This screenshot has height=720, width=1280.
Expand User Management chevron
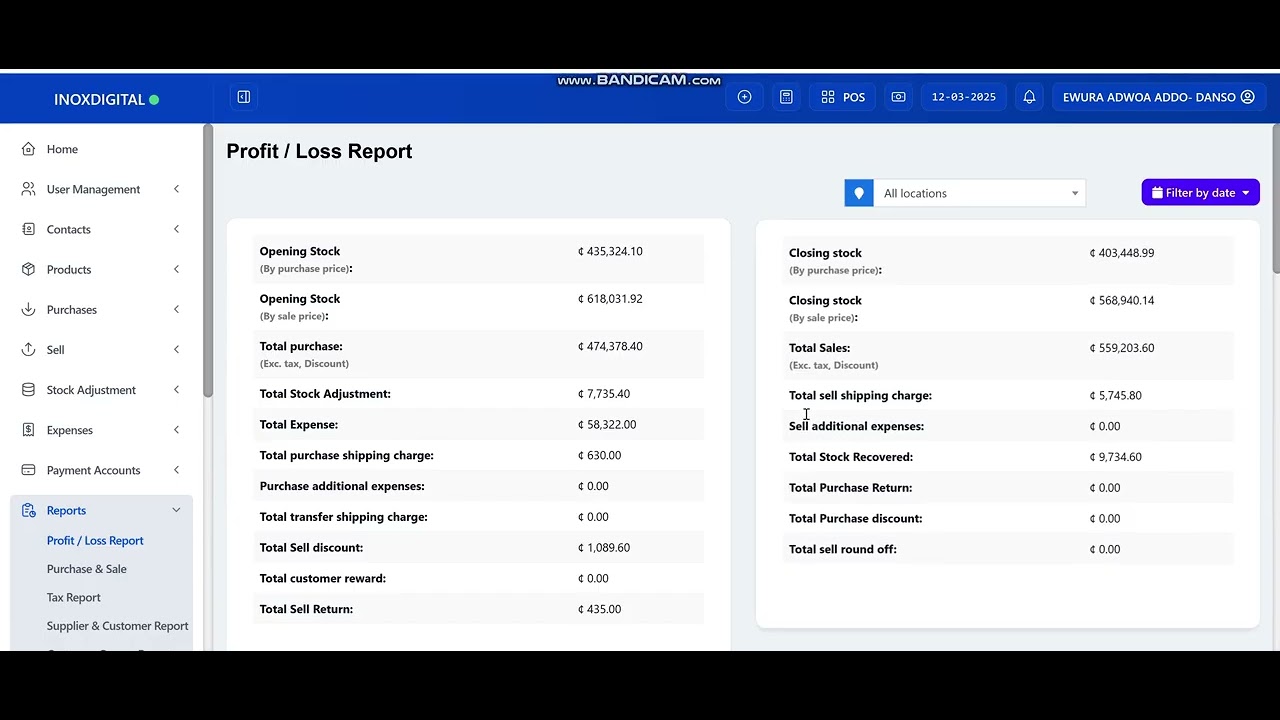click(176, 189)
